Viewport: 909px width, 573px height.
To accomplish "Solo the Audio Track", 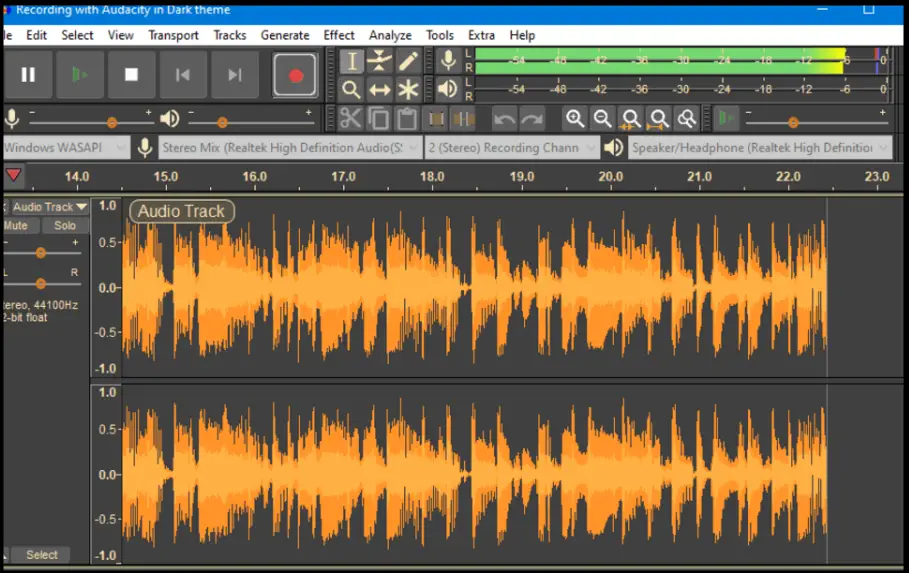I will [x=65, y=226].
